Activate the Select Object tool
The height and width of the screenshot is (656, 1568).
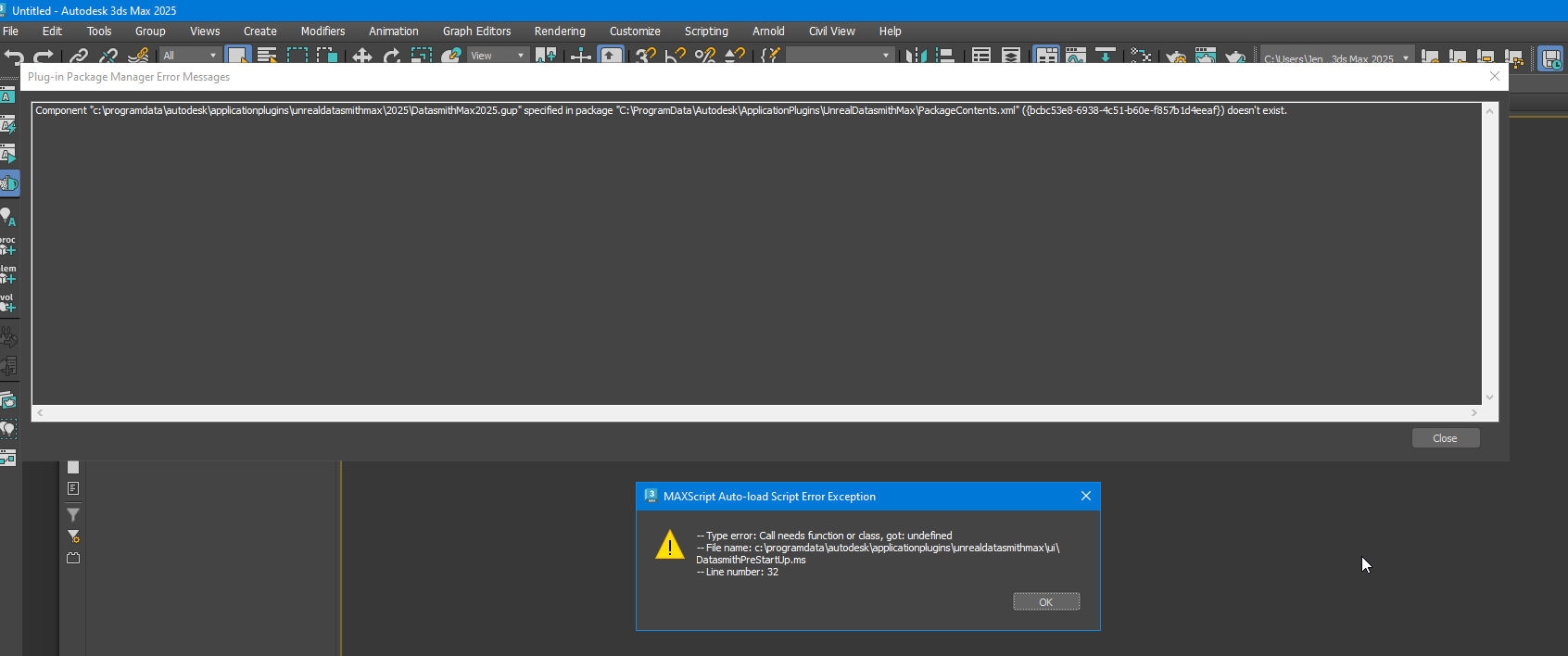coord(238,56)
